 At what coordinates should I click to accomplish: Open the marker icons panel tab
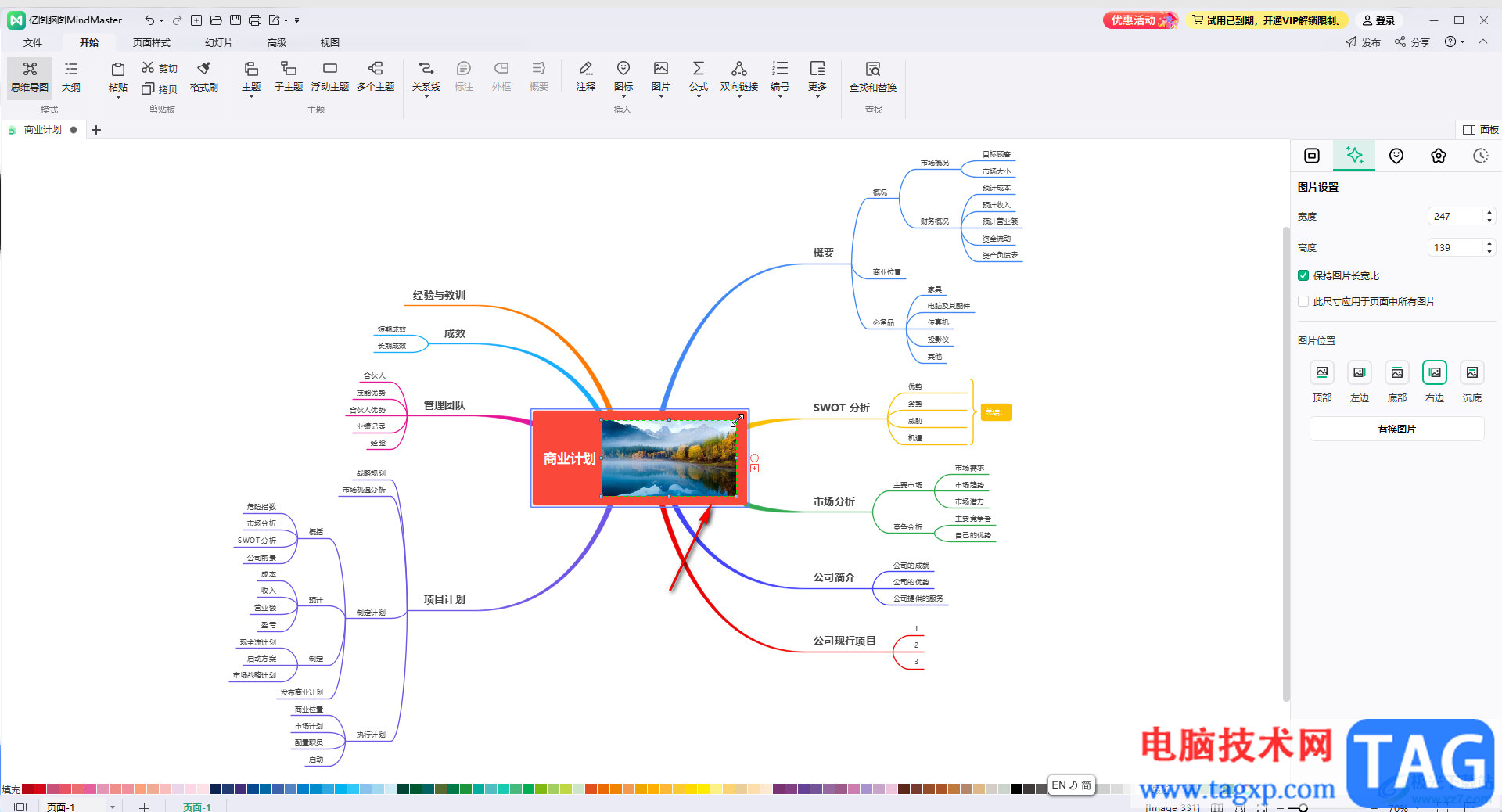[1396, 156]
